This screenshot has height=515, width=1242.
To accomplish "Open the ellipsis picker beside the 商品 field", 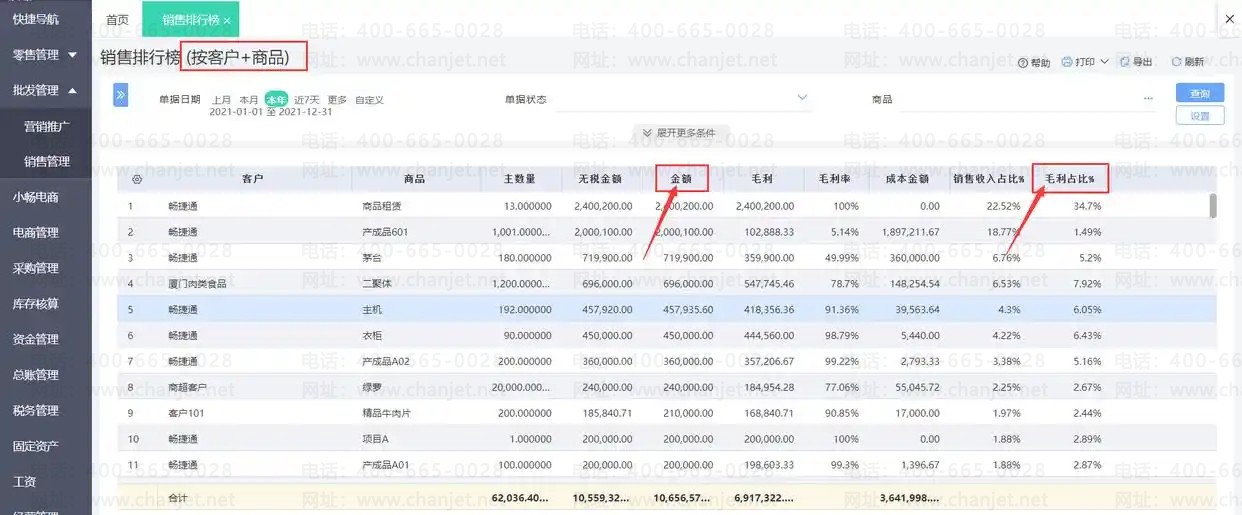I will pyautogui.click(x=1148, y=99).
